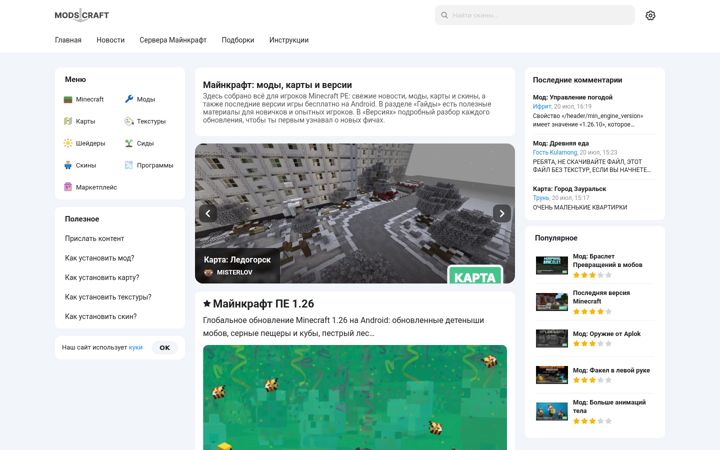Screen dimensions: 720x450
Task: Click star rating under Оружие от Aplok
Action: [592, 343]
